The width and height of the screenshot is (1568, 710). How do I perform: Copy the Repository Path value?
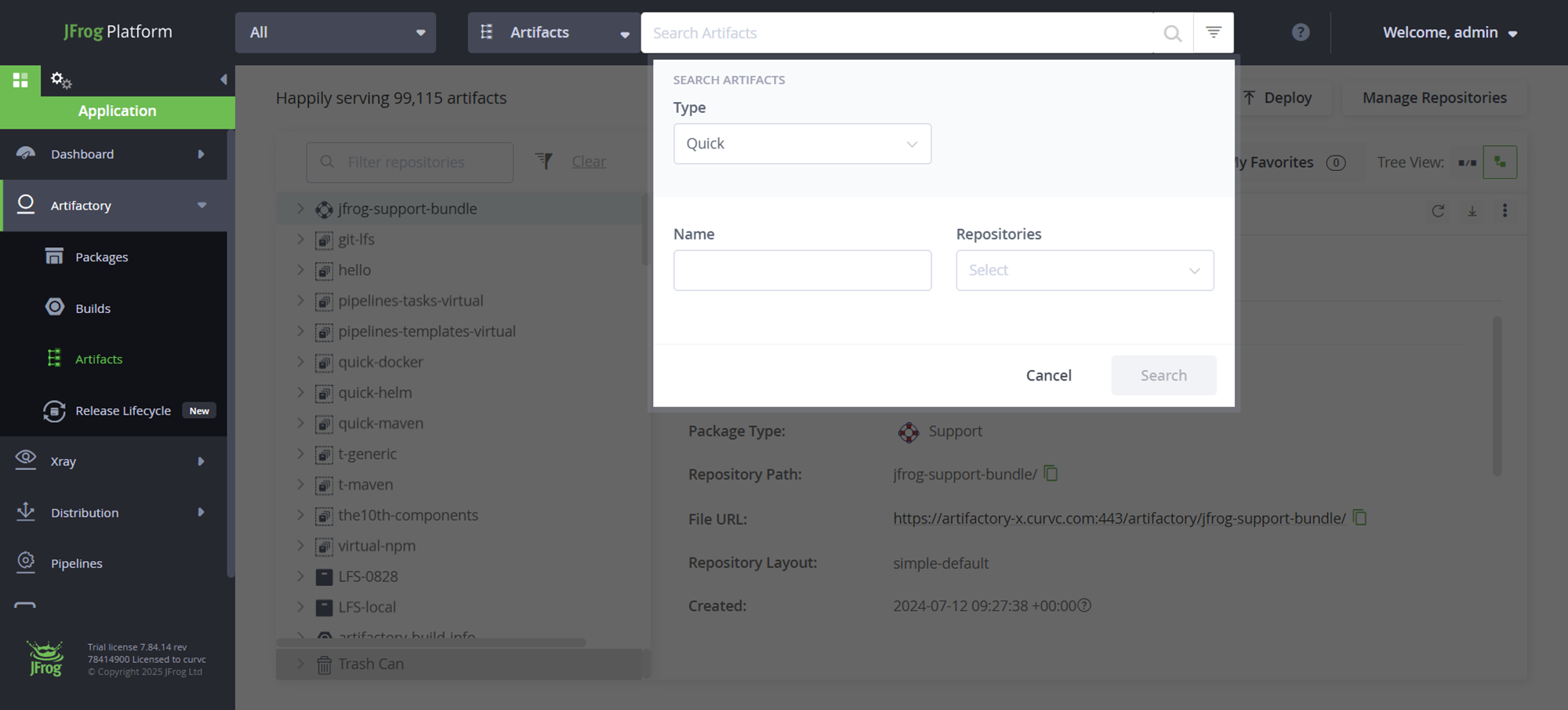[x=1051, y=473]
